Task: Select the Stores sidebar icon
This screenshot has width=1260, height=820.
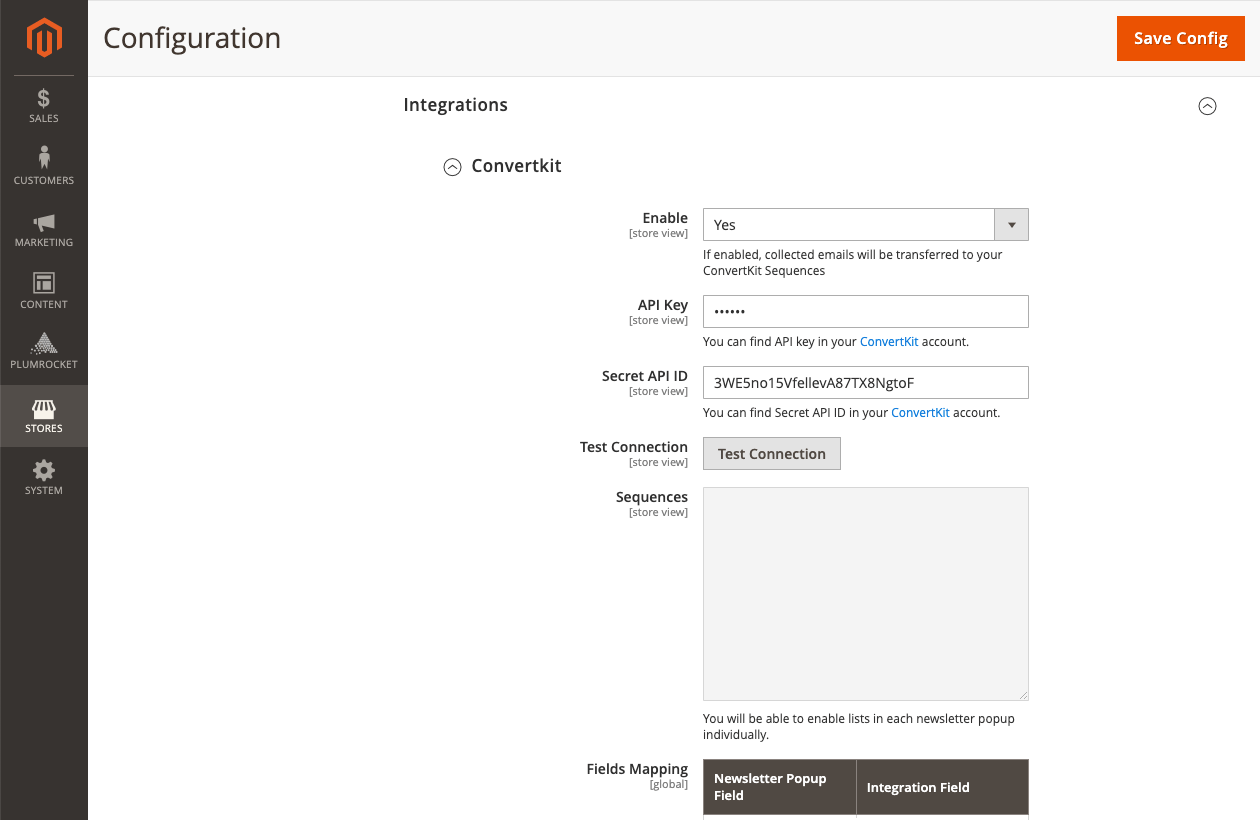Action: tap(43, 415)
